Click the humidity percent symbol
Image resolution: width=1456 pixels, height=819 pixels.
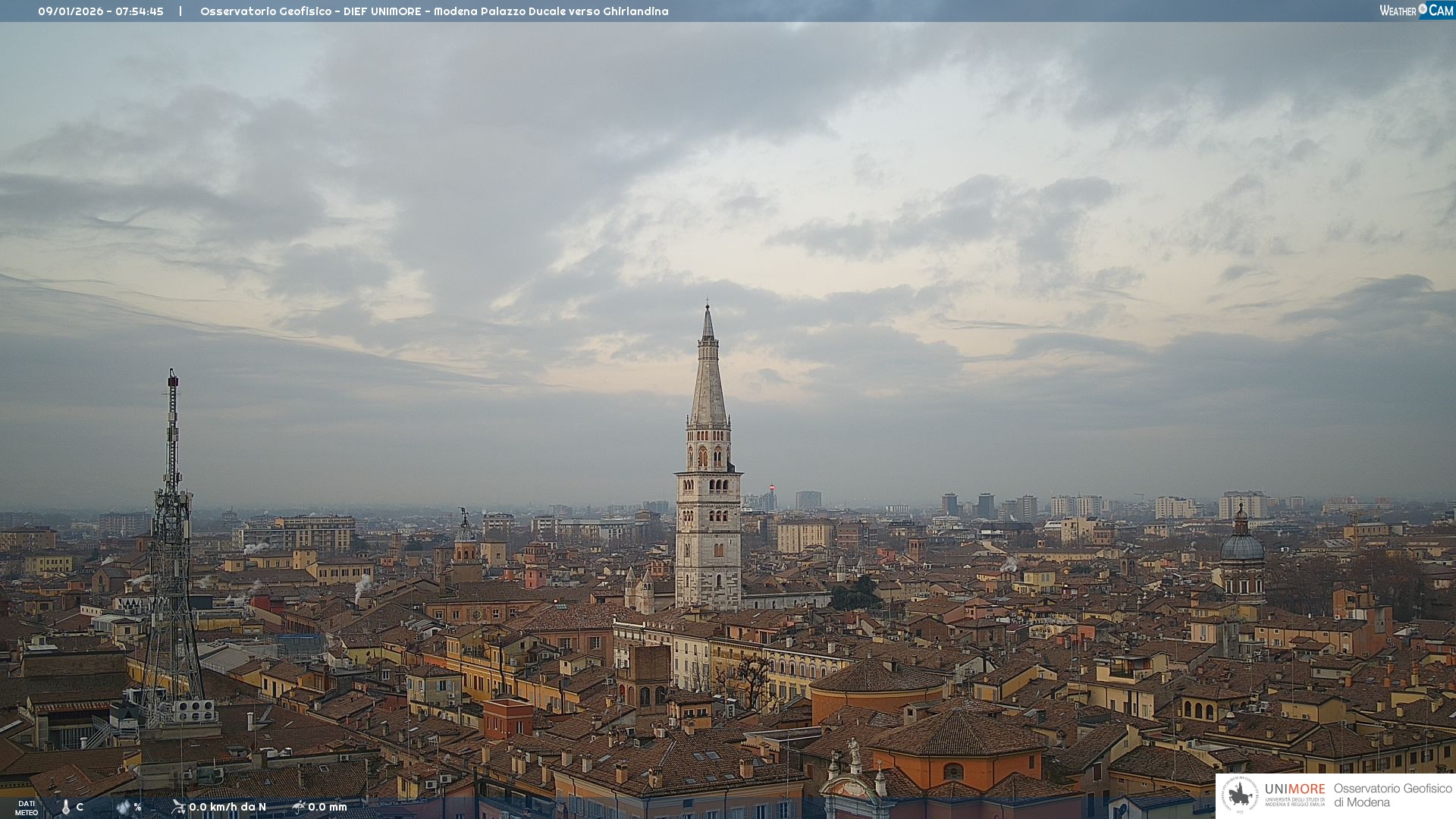138,807
